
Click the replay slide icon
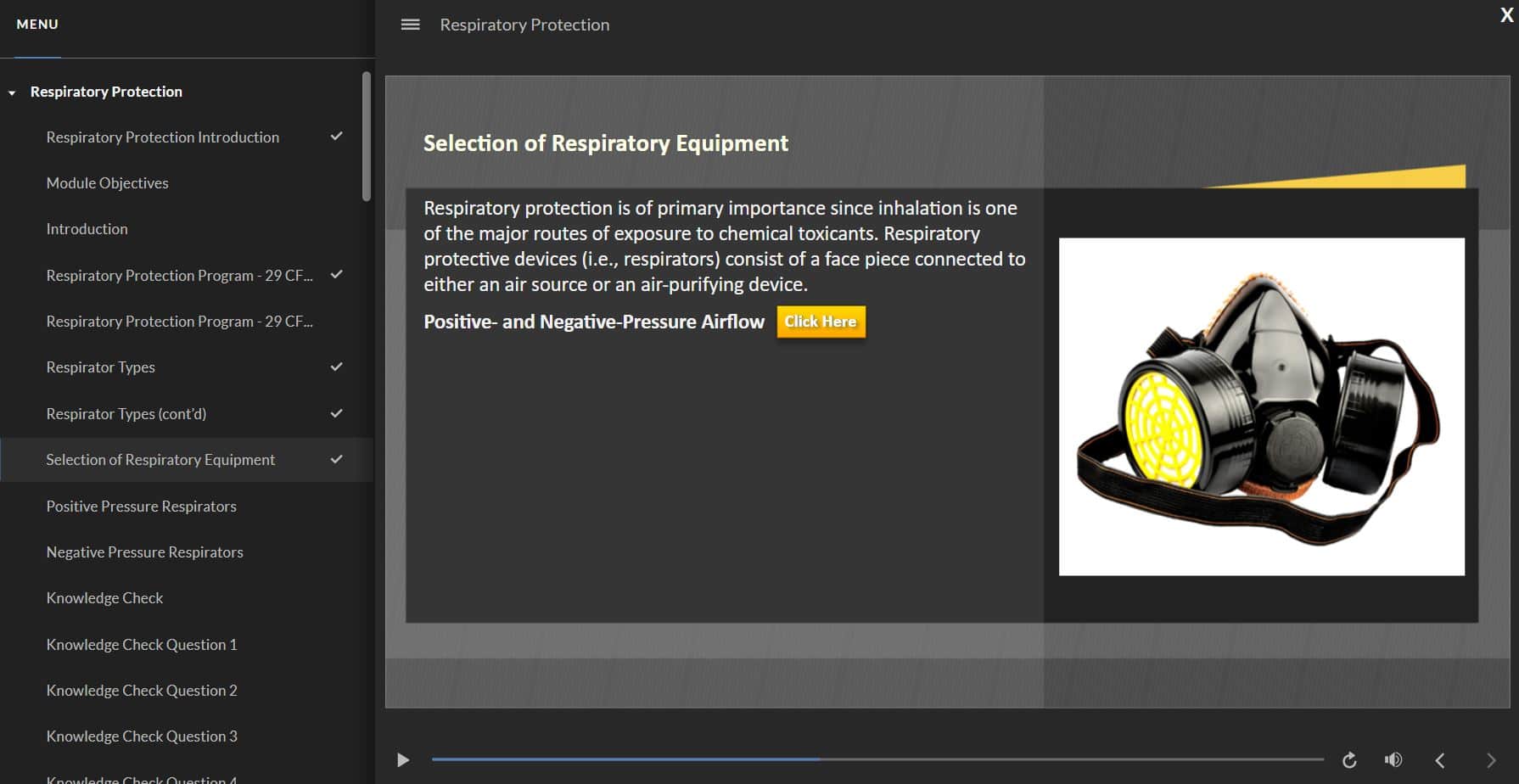click(1349, 760)
